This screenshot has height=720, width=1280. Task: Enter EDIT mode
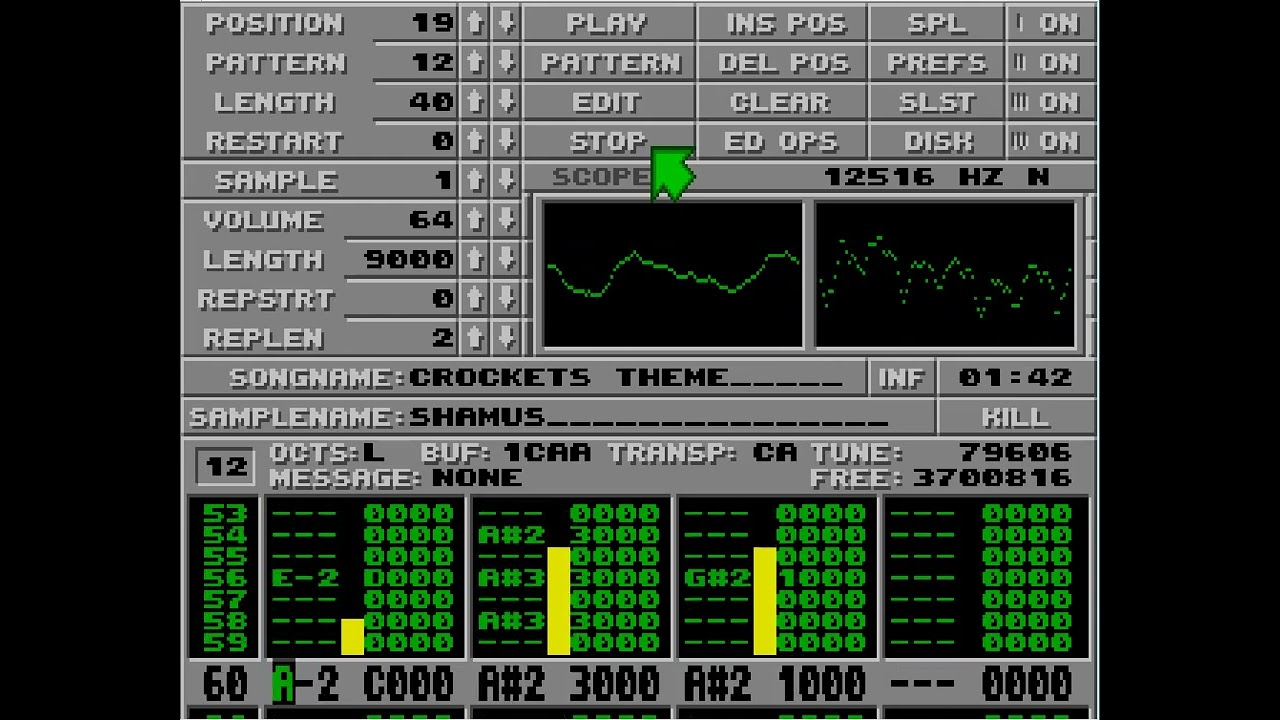[x=608, y=102]
